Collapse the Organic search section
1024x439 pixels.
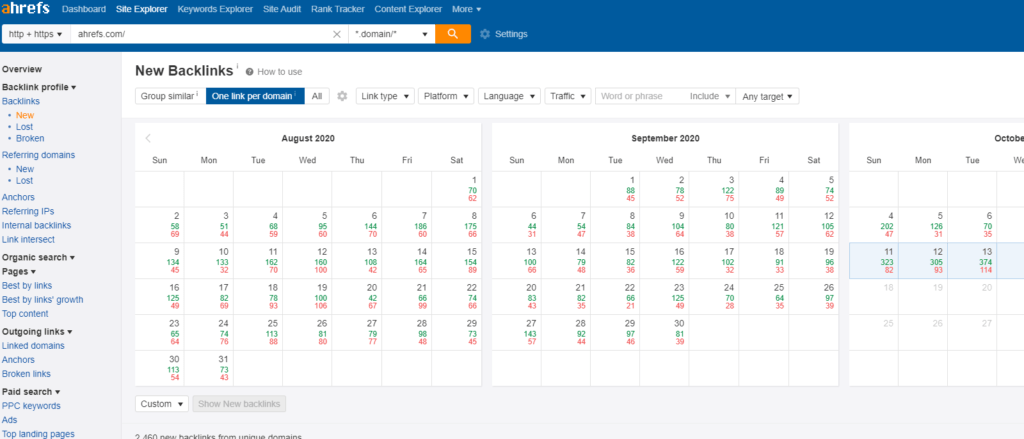[39, 257]
